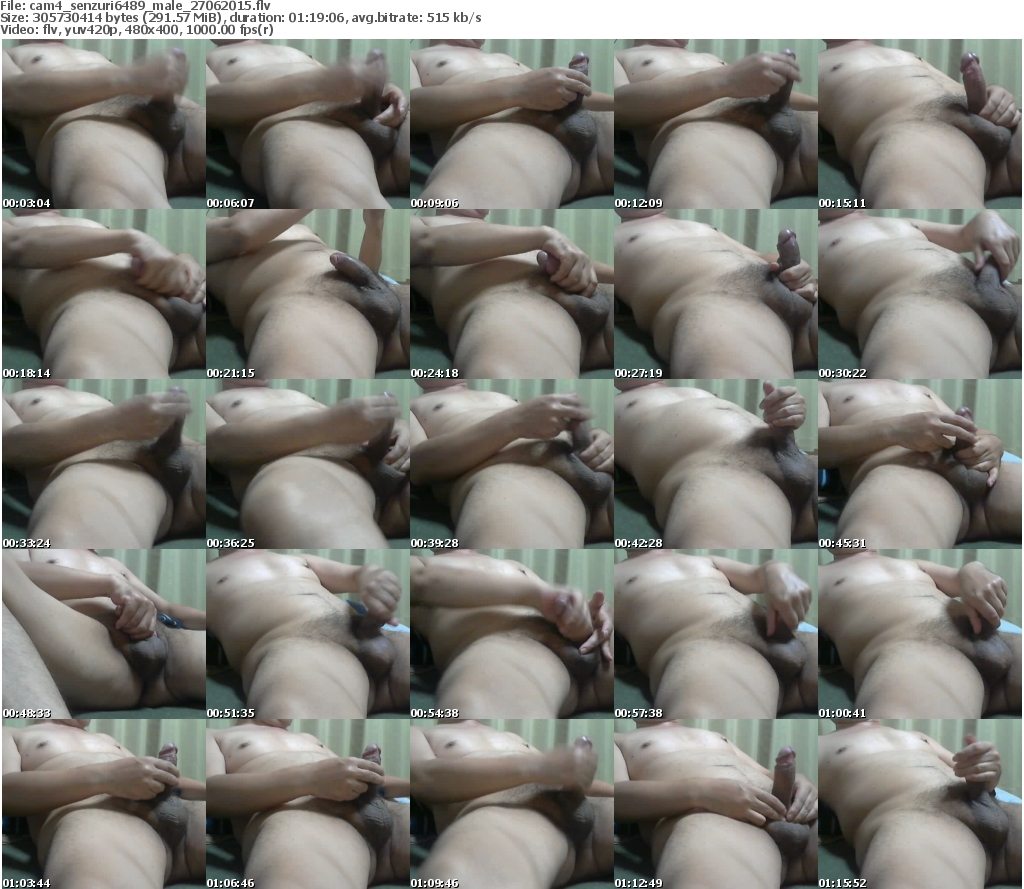This screenshot has width=1024, height=889.
Task: Pick the frame labeled 00:42:28
Action: pyautogui.click(x=716, y=464)
